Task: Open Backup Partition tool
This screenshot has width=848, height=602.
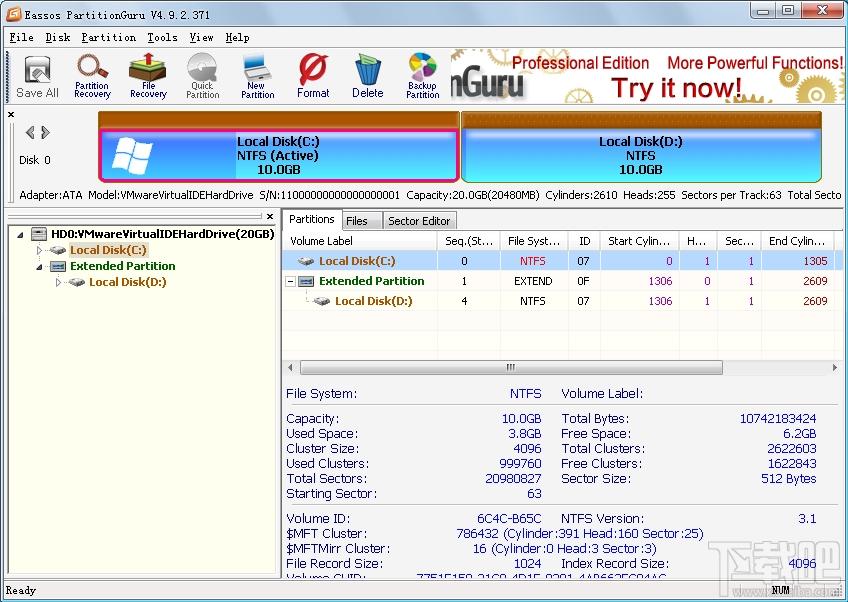Action: click(x=422, y=76)
